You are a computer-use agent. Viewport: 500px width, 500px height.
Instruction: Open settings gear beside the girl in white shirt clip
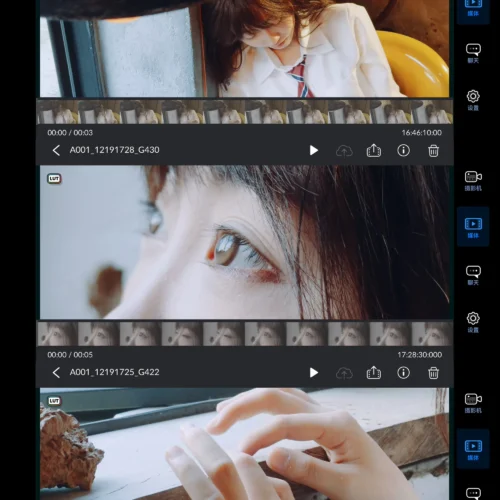tap(473, 100)
